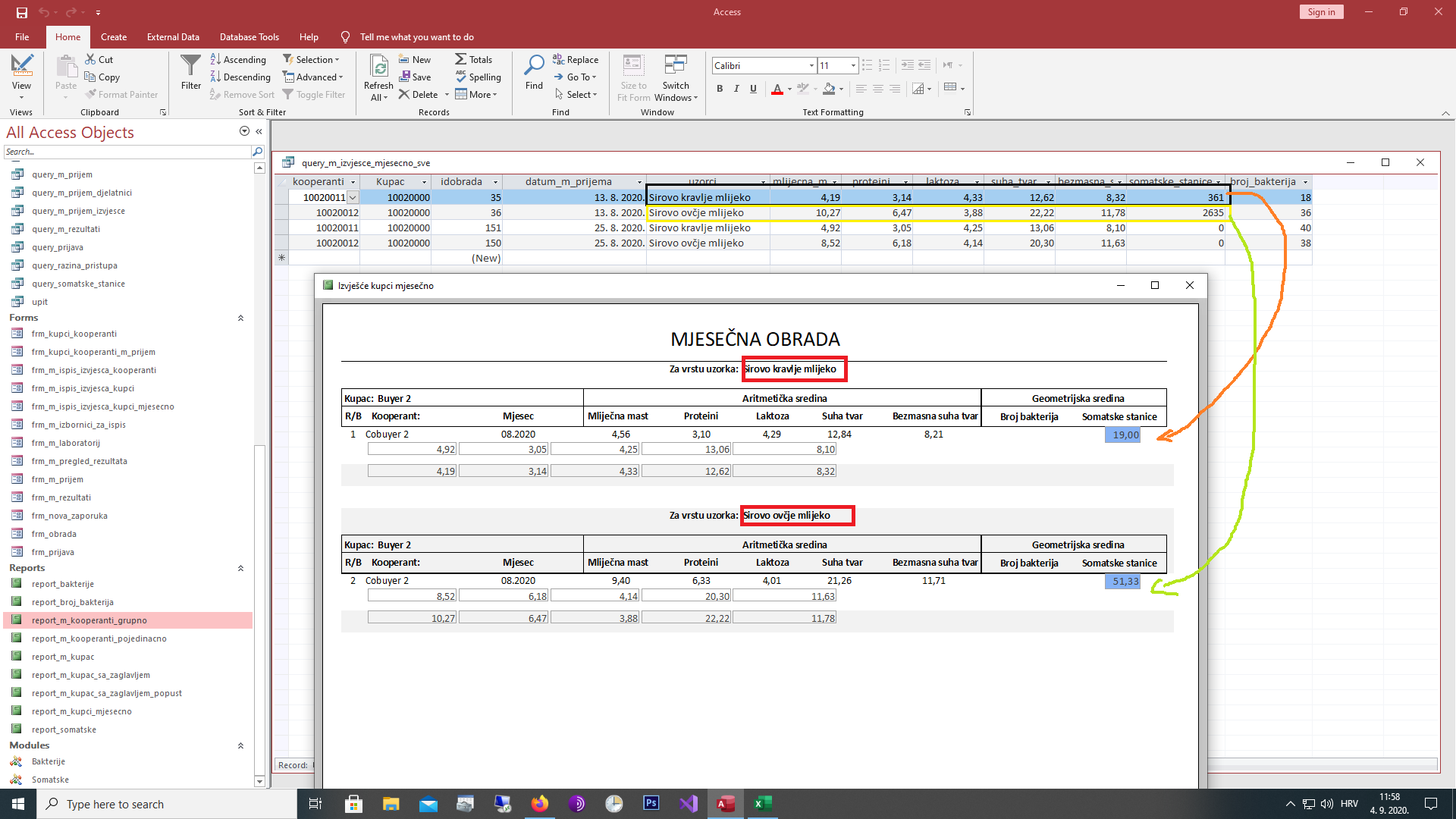
Task: Collapse the Forms group in navigation pane
Action: (x=240, y=318)
